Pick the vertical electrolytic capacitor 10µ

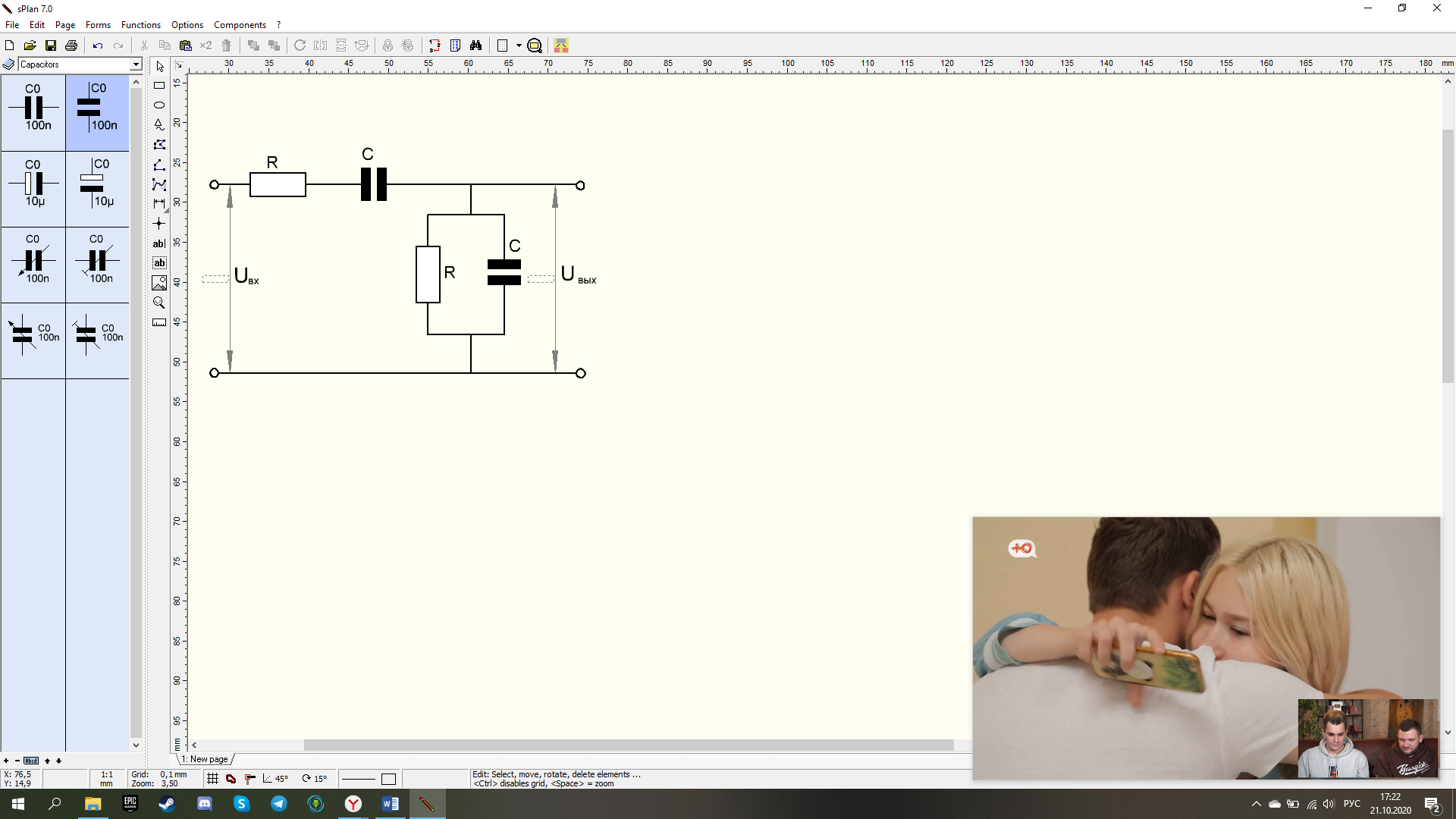[x=97, y=189]
